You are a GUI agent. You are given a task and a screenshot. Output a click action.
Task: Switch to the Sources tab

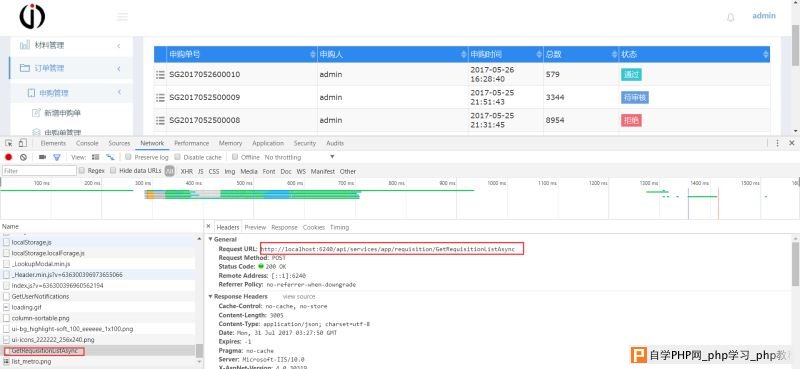click(x=119, y=143)
